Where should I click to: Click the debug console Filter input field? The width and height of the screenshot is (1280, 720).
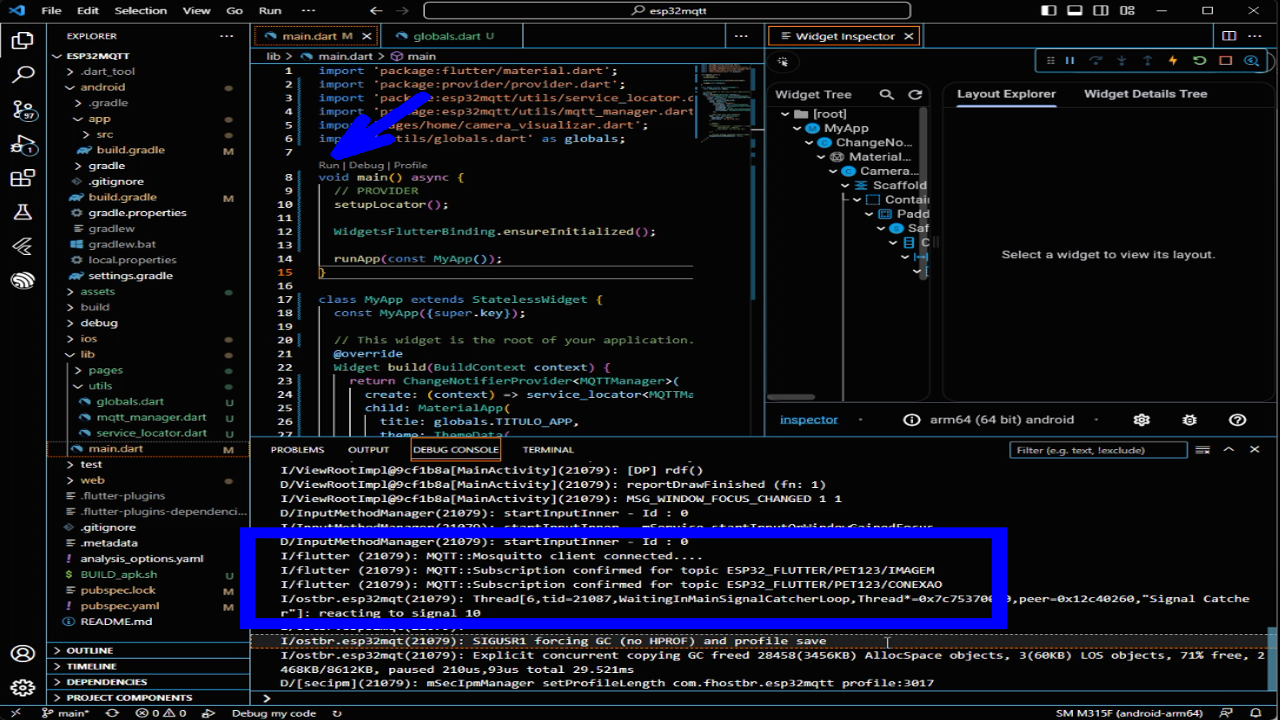coord(1097,450)
